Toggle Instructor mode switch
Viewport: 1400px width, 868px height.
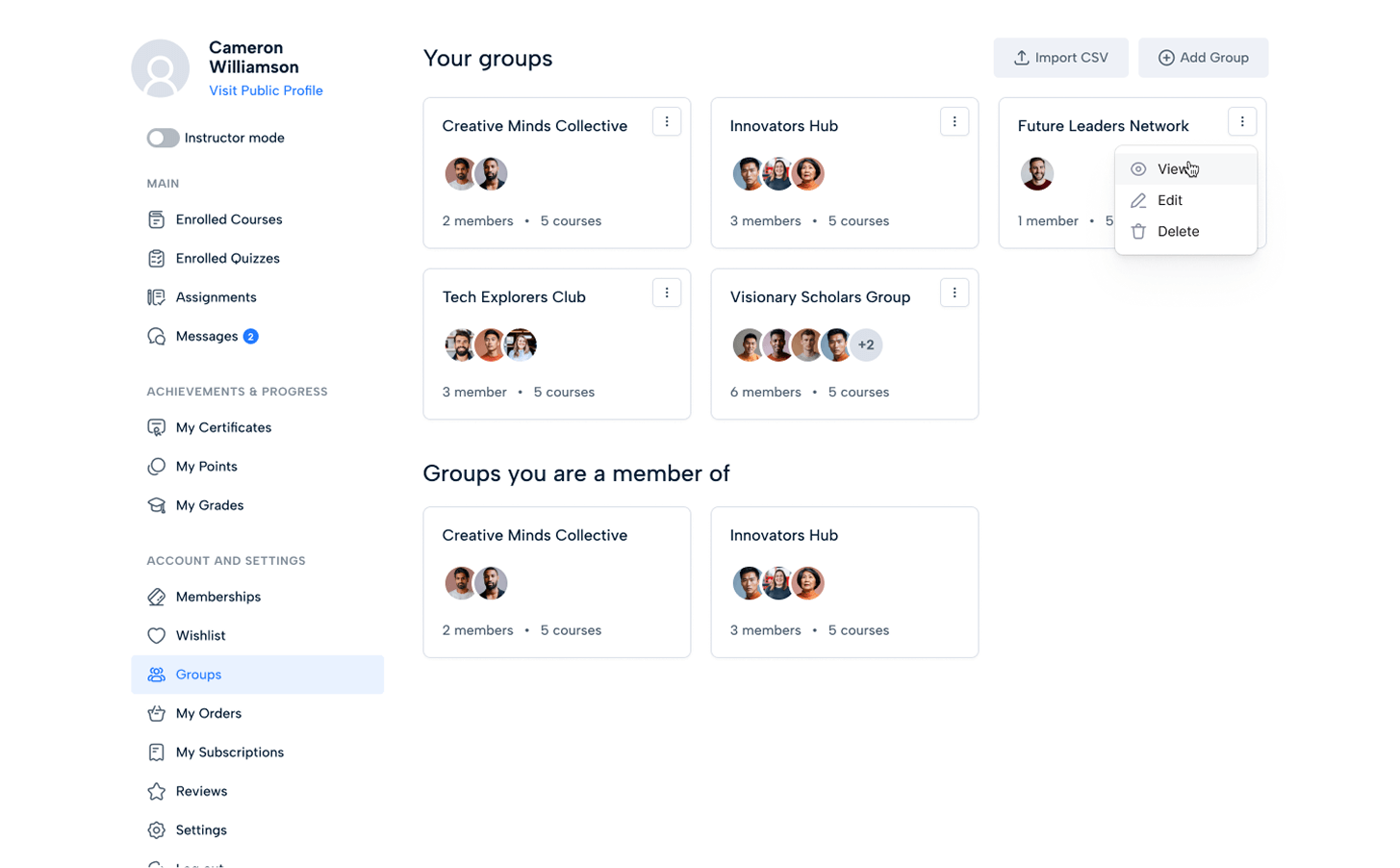tap(162, 138)
